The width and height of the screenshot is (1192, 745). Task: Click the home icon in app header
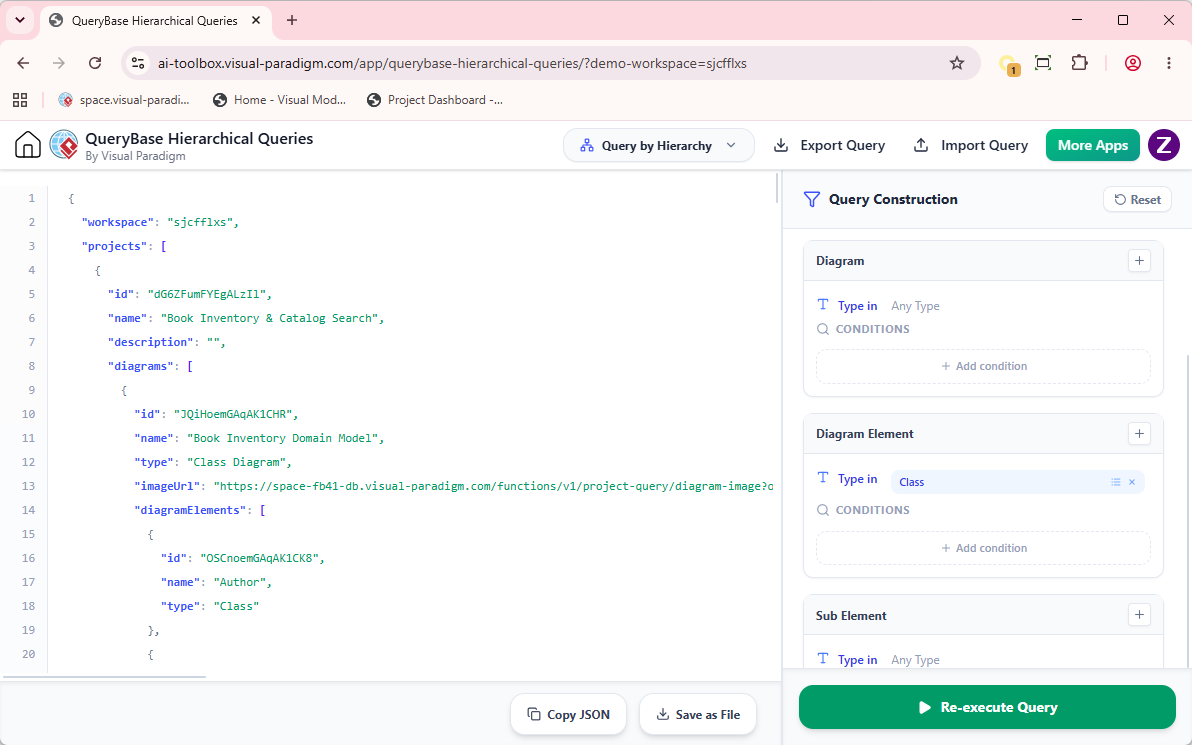coord(27,144)
